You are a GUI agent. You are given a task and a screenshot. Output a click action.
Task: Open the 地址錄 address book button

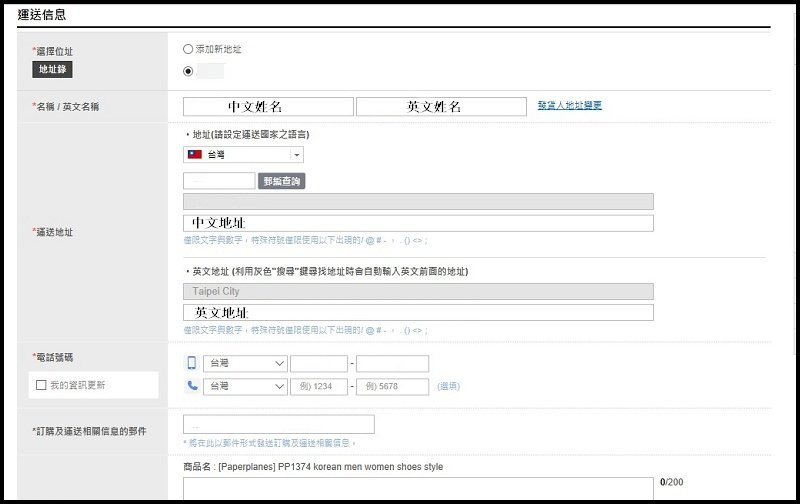coord(52,69)
